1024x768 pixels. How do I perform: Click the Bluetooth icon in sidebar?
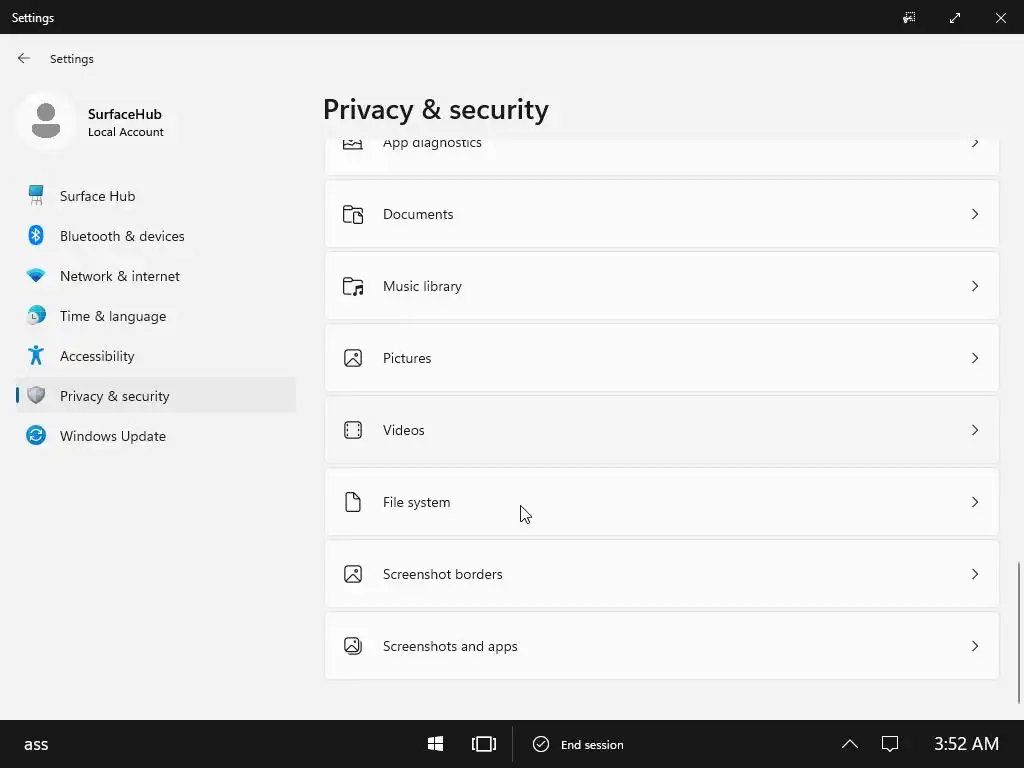[x=36, y=236]
